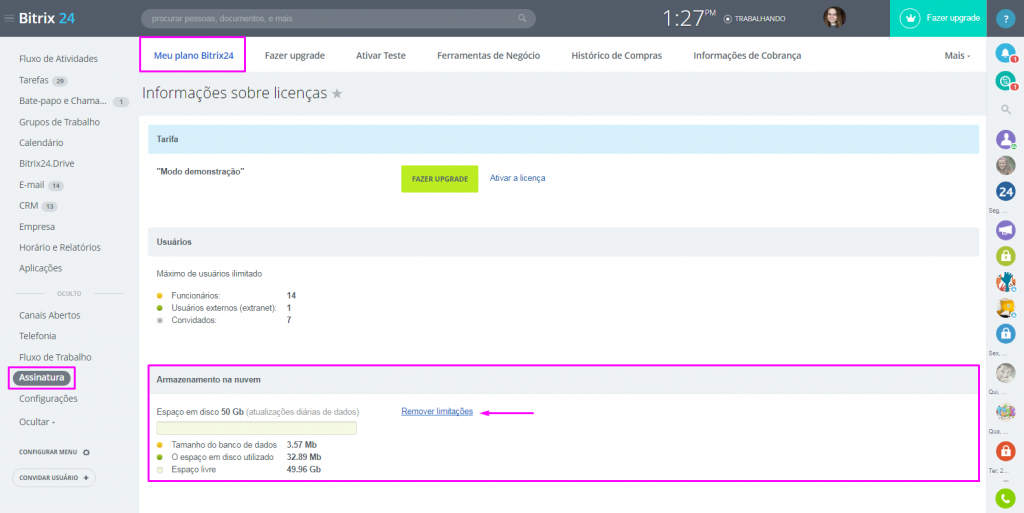
Task: Open the hamburger menu beside Bitrix 24 logo
Action: [9, 18]
